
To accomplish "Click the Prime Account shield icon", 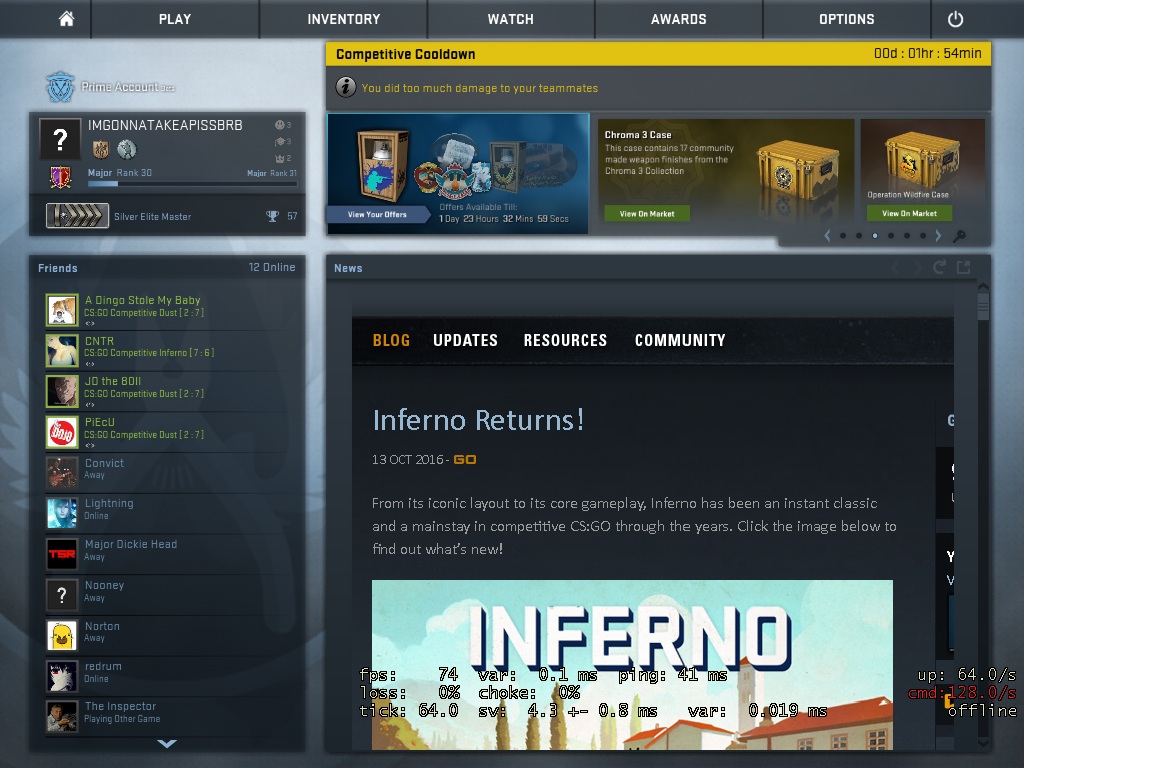I will [60, 87].
